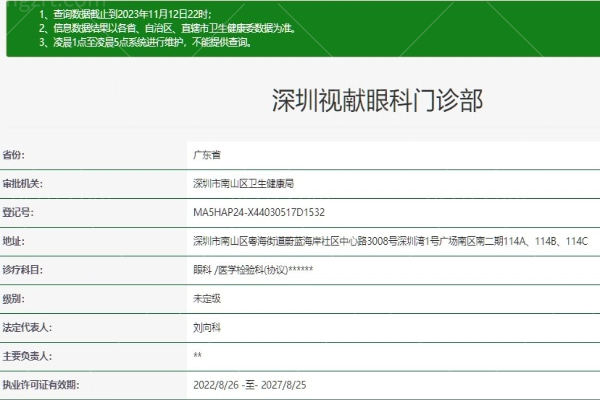Click the label 诊疗科目:

coord(23,270)
